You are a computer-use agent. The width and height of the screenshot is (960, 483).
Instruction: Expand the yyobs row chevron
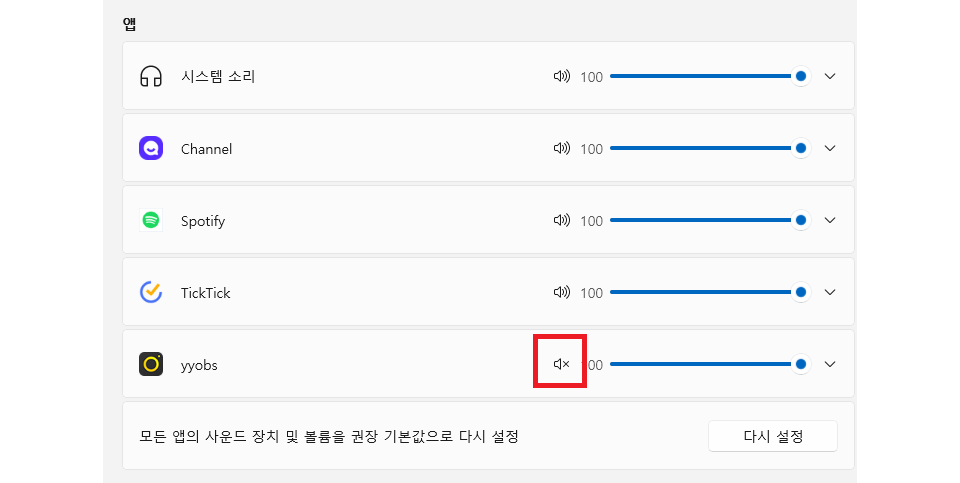(829, 364)
